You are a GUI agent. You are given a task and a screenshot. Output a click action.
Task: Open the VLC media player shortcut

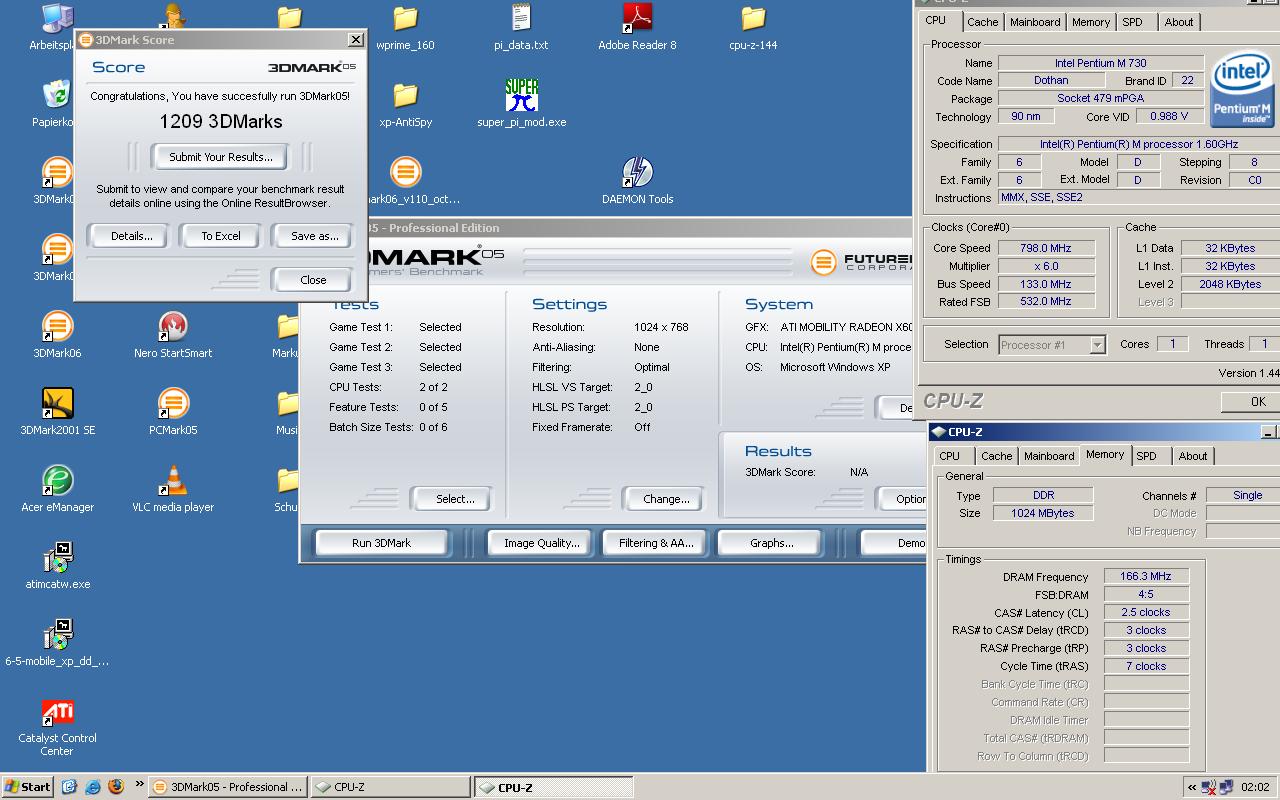click(173, 480)
